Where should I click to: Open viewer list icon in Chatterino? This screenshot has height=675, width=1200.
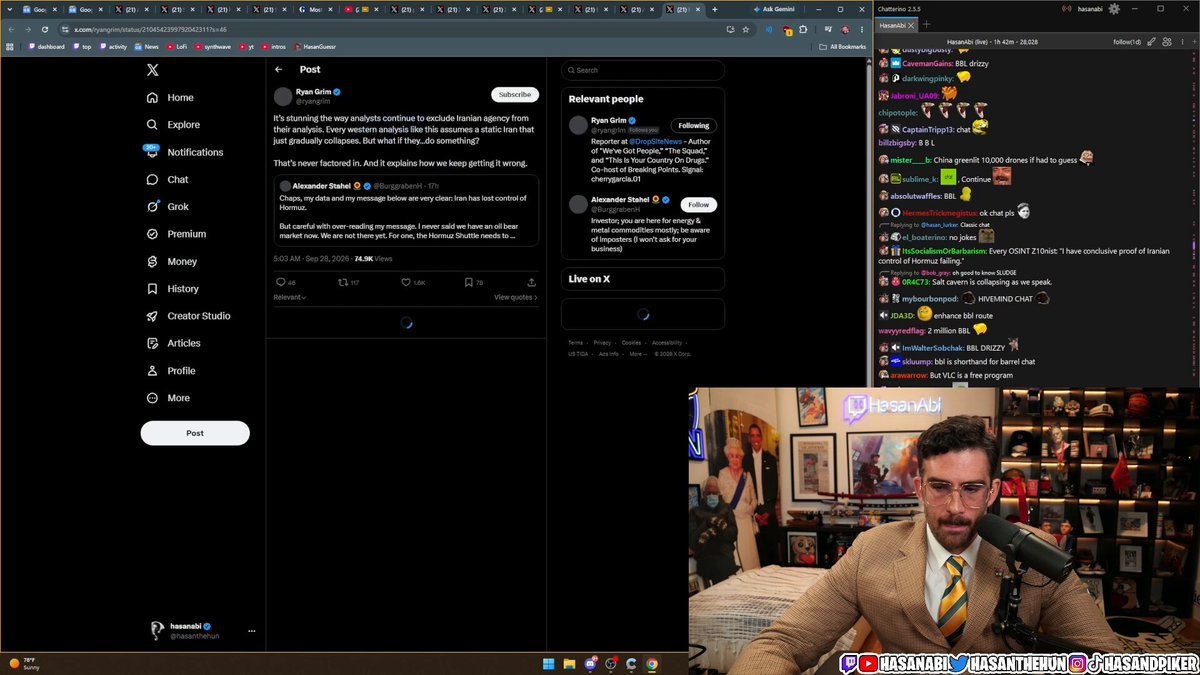(1166, 42)
